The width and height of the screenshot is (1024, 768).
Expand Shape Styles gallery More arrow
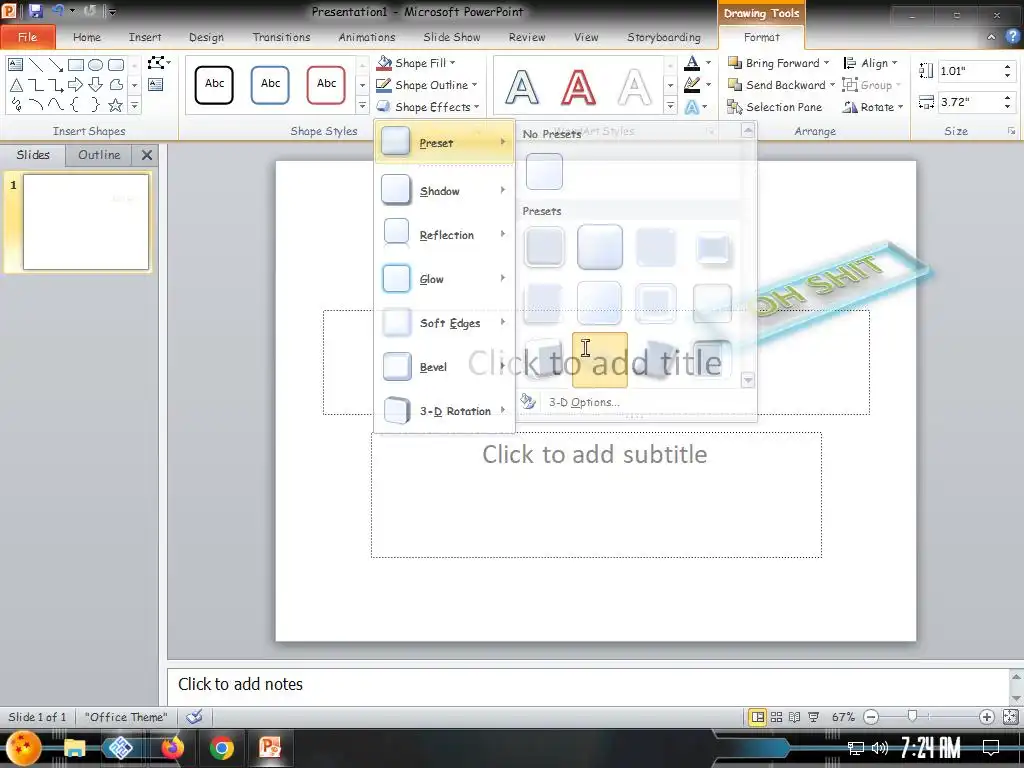[362, 105]
